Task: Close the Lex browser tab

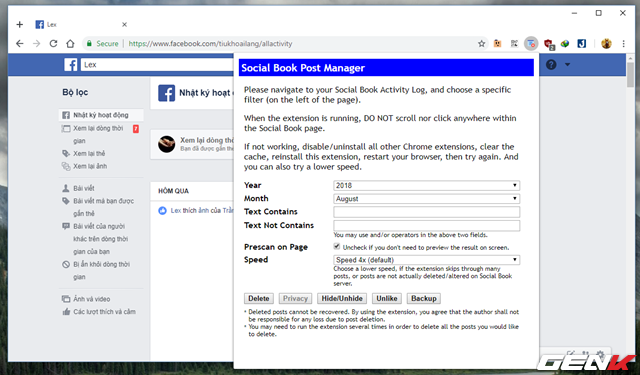Action: (x=124, y=24)
